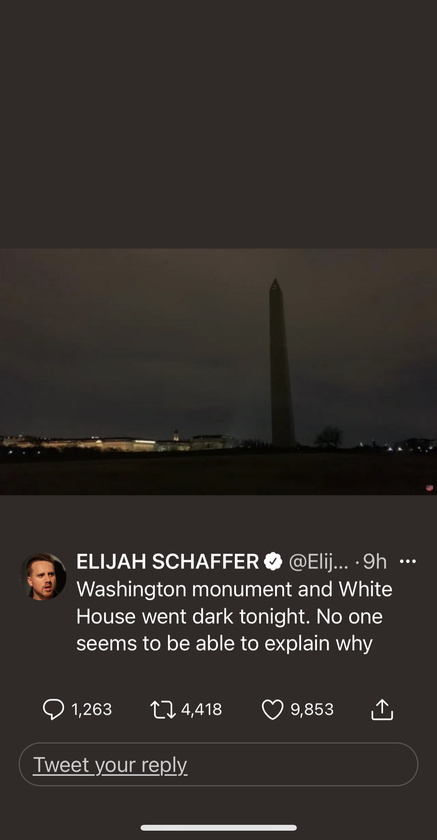Open the three-dot more options menu

408,561
